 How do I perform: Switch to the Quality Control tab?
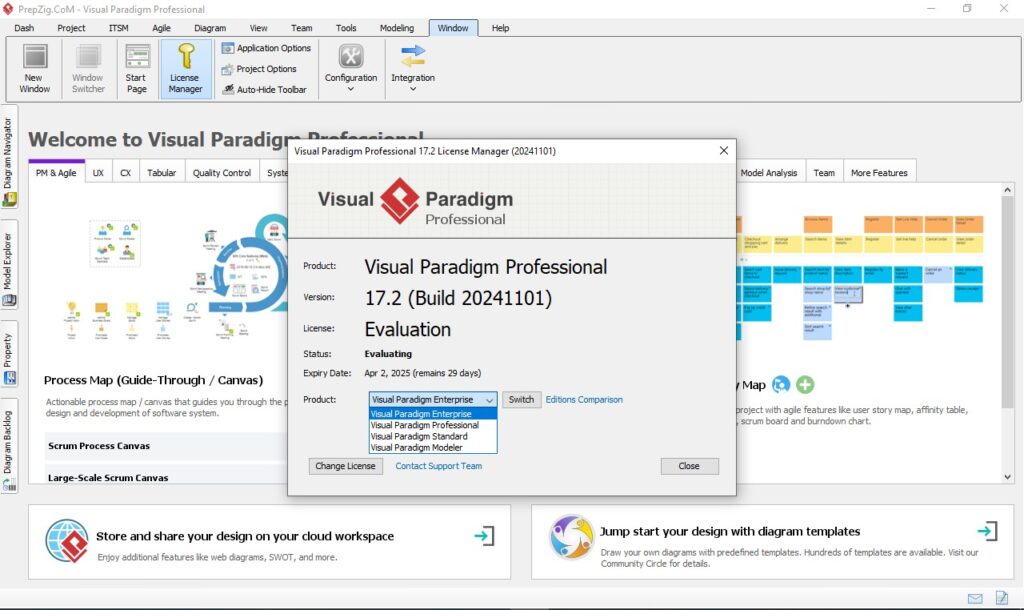[222, 172]
